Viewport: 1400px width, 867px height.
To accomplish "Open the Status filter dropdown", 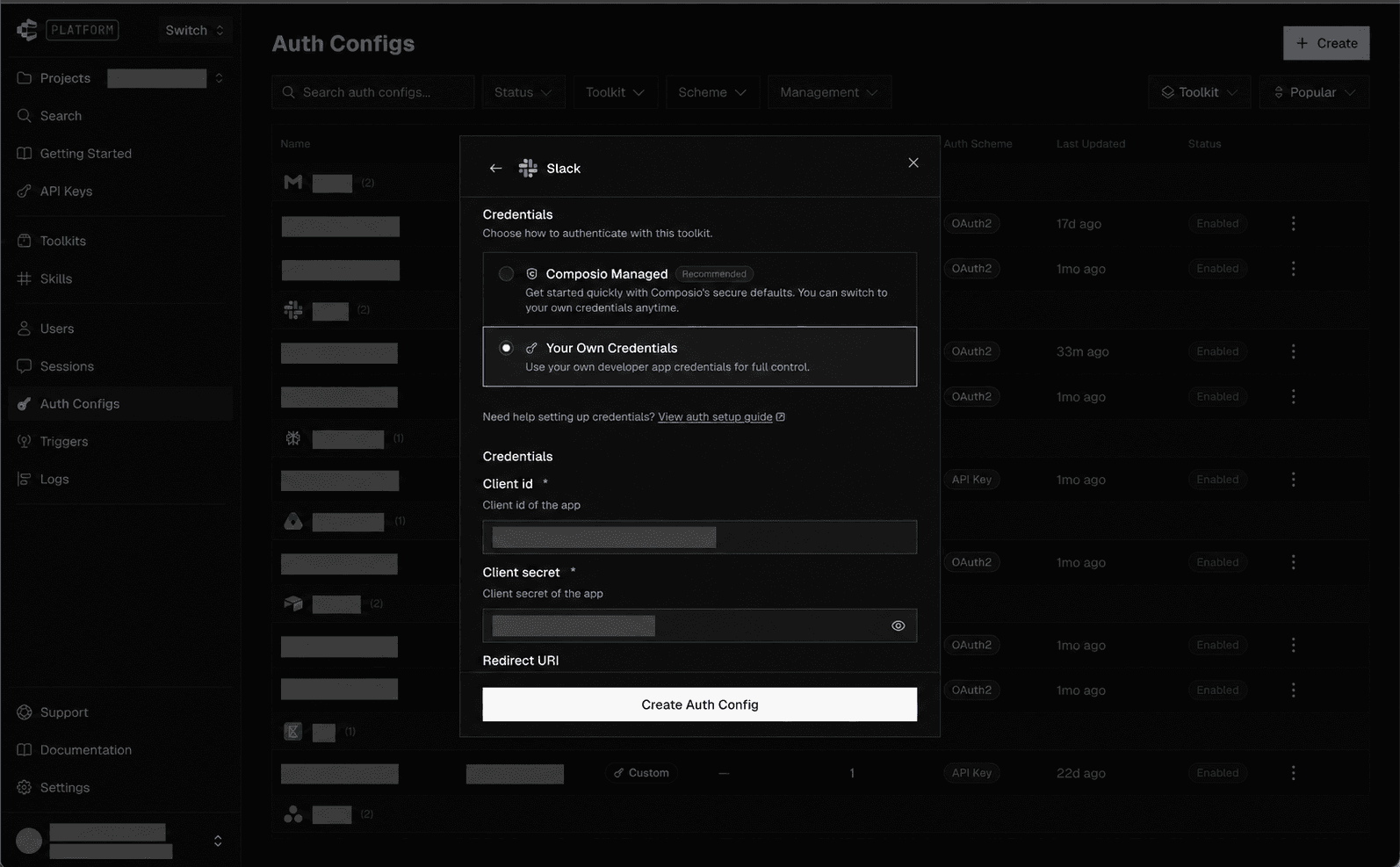I will [x=523, y=92].
